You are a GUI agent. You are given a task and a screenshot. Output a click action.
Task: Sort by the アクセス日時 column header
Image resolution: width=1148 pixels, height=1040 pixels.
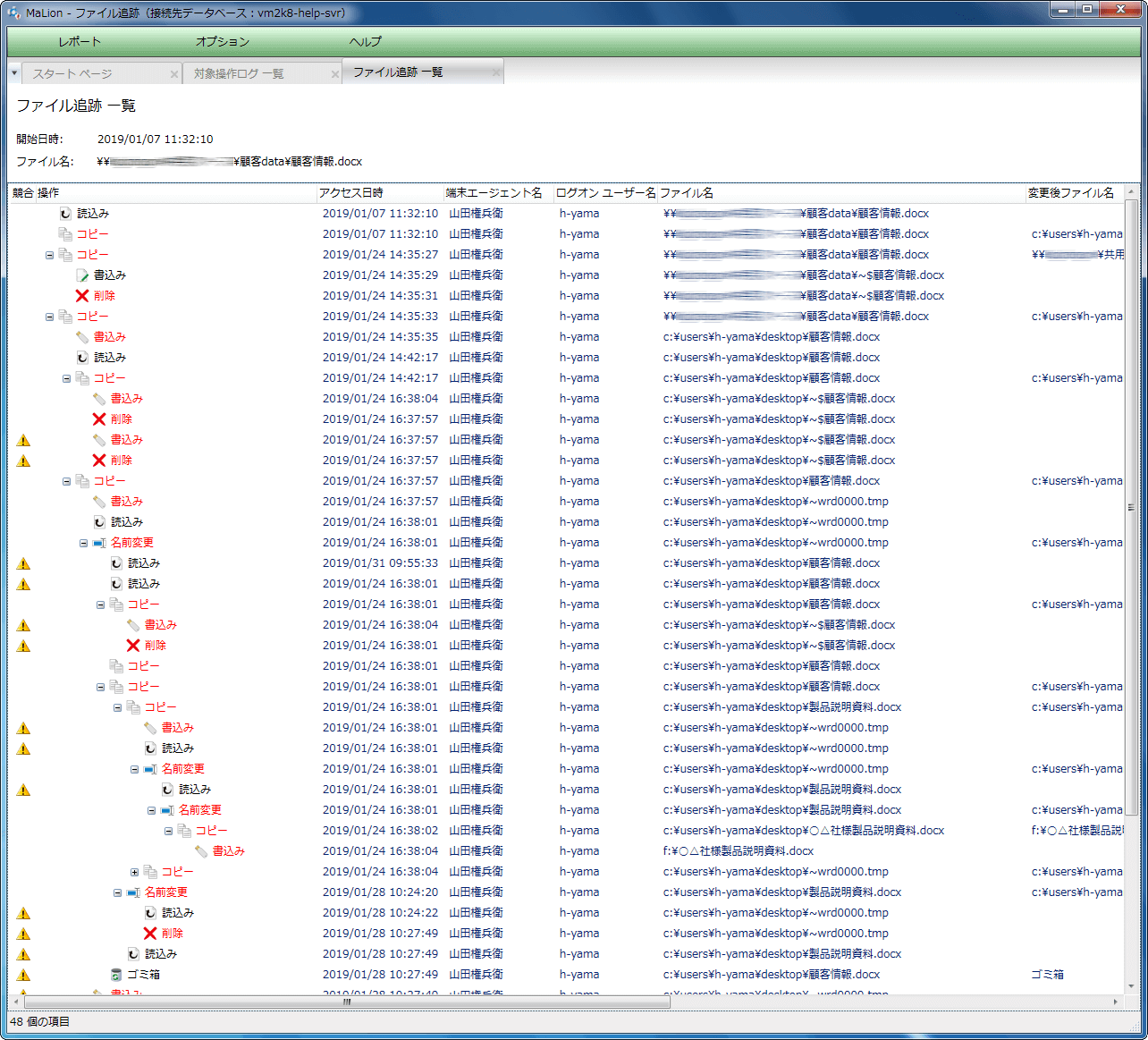(x=351, y=193)
